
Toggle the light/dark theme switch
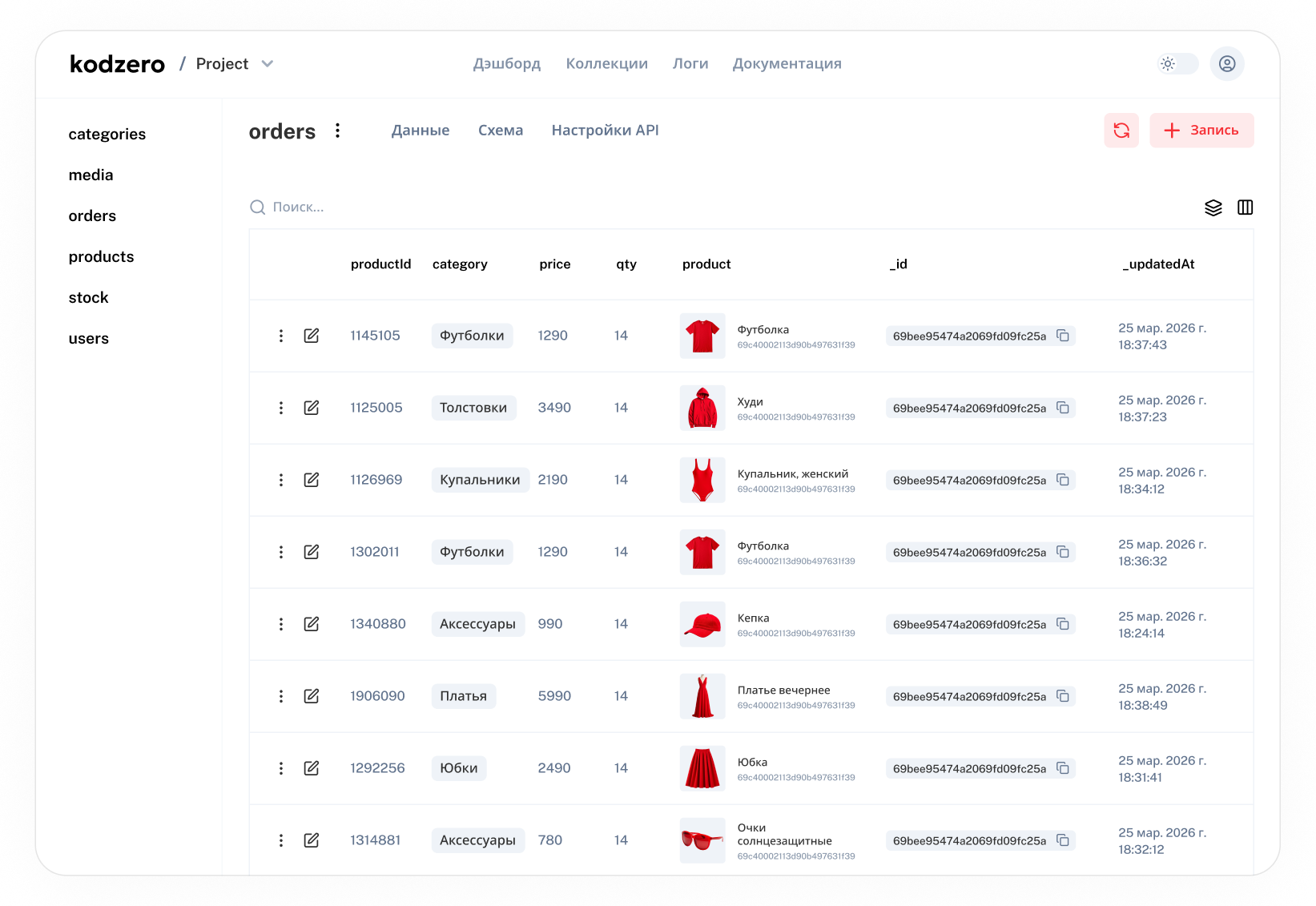click(1177, 64)
